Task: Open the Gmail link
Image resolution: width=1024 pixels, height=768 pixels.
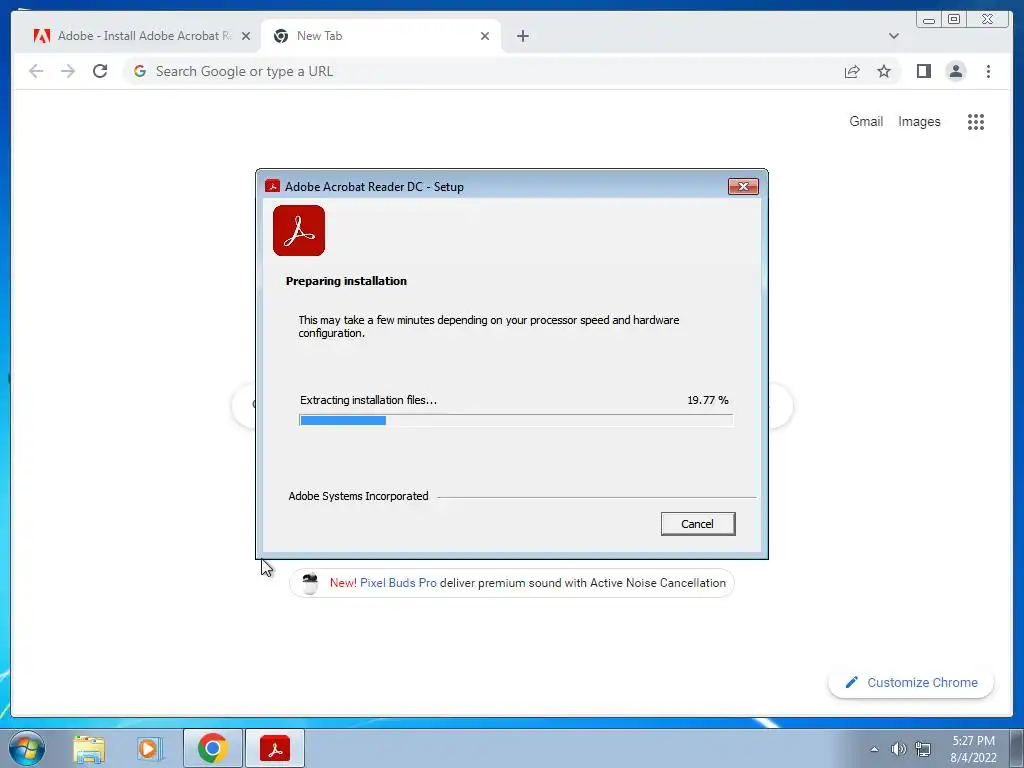Action: (866, 121)
